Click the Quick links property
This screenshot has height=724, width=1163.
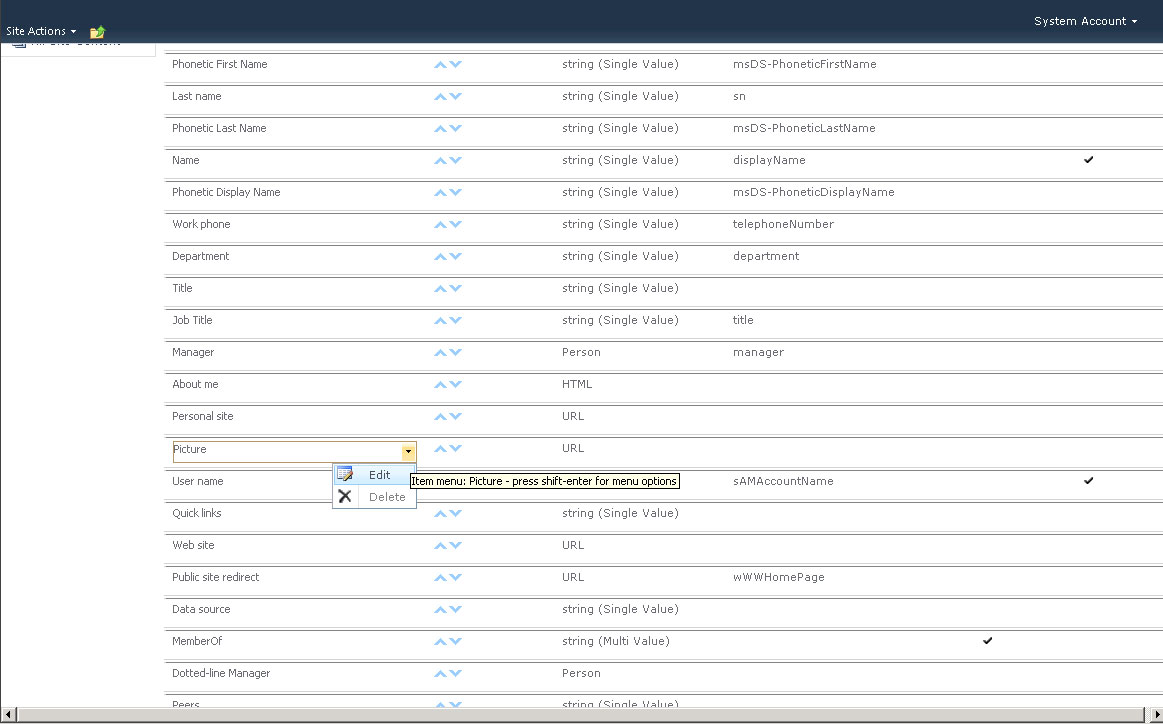click(197, 513)
